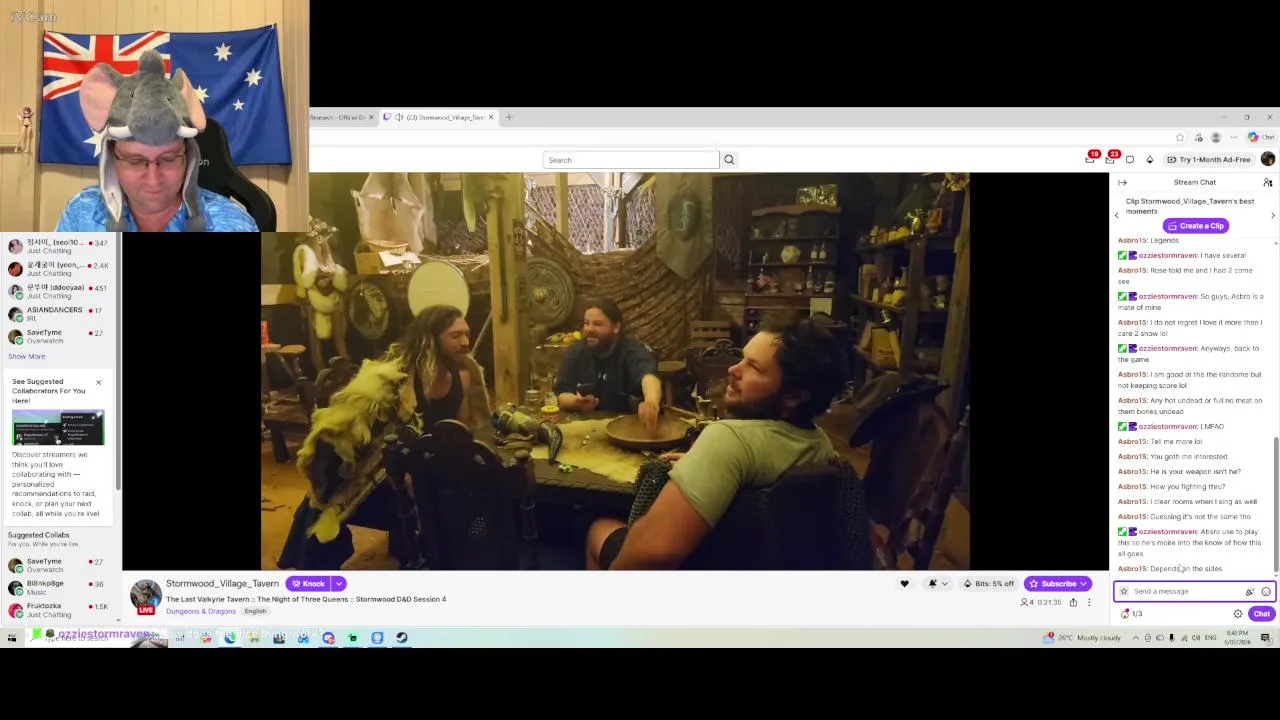Open browser Copilot Chat button
The width and height of the screenshot is (1280, 720).
point(1259,137)
